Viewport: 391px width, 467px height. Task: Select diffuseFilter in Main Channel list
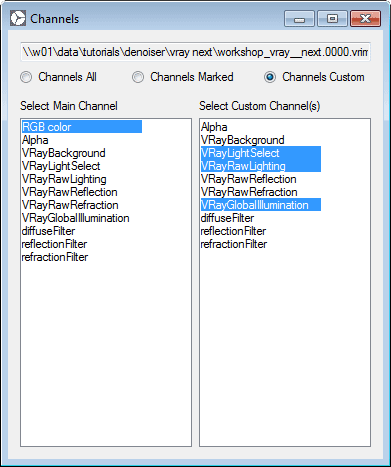[x=48, y=231]
